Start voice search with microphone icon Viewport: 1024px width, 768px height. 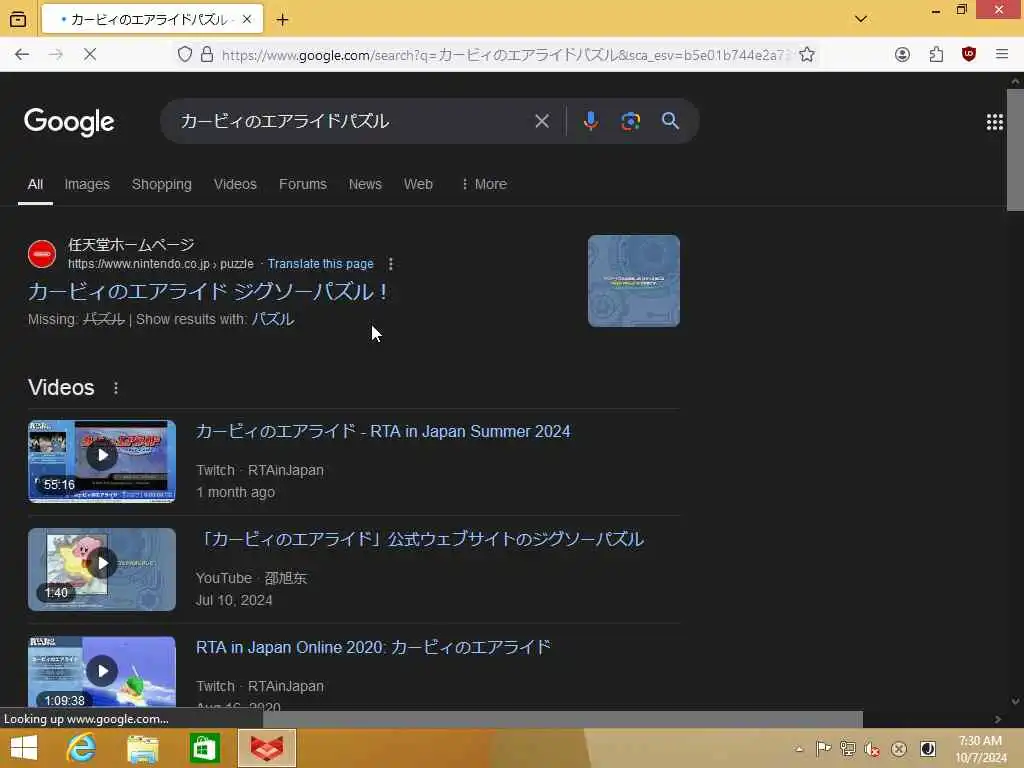tap(590, 121)
